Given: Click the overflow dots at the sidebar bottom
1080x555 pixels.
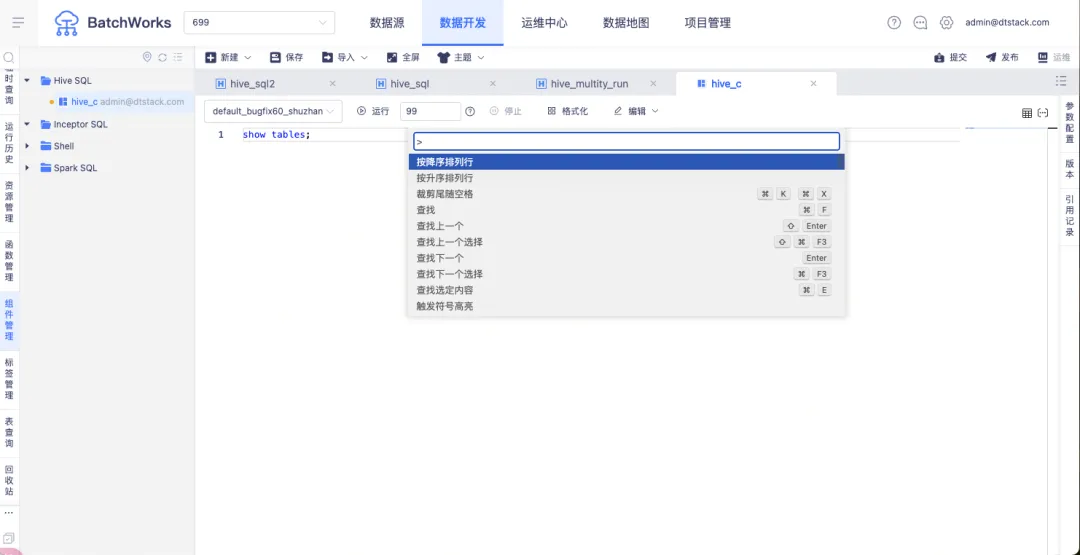Looking at the screenshot, I should [9, 513].
